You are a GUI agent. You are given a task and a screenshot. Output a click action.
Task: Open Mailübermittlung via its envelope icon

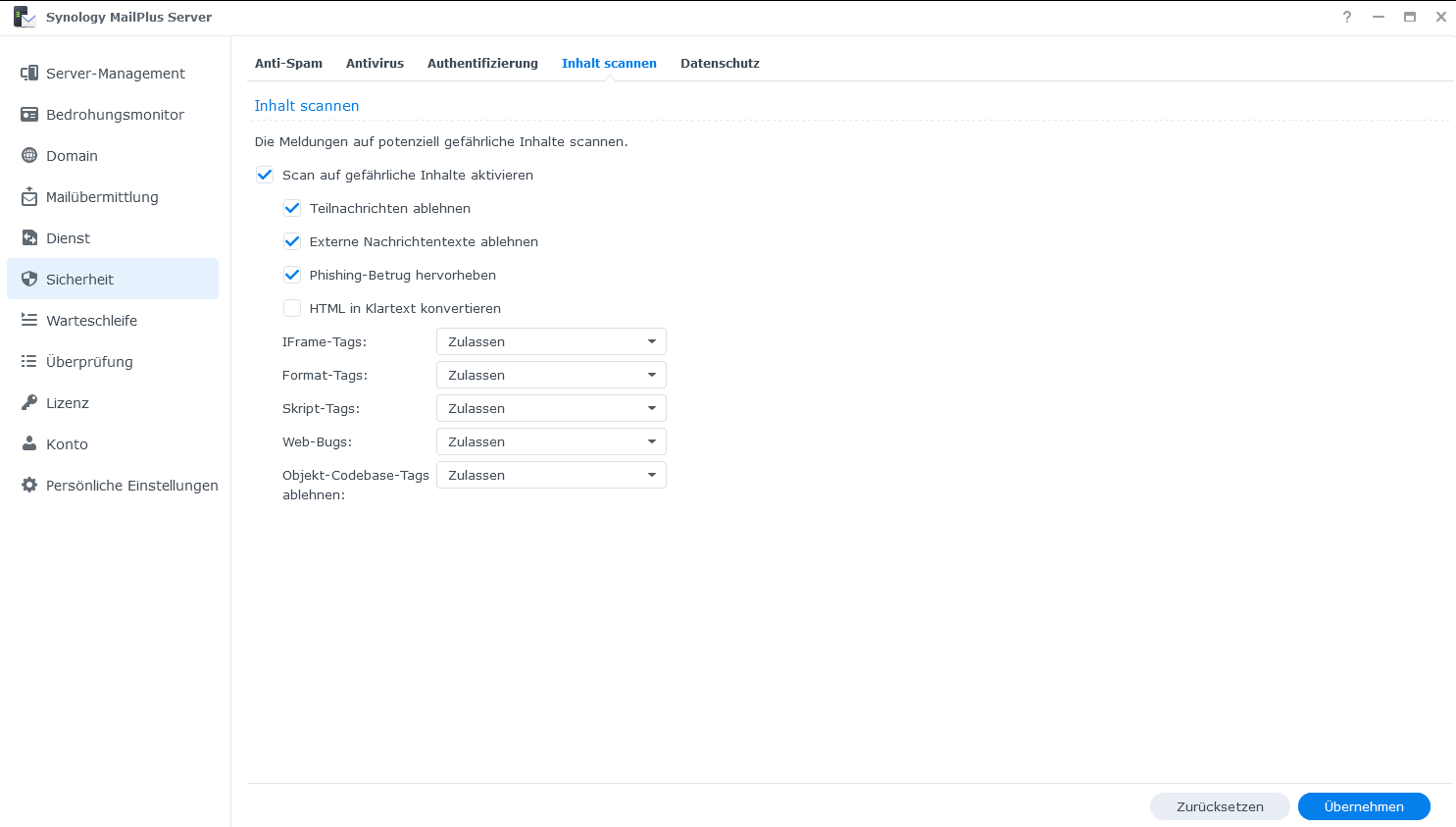coord(29,197)
